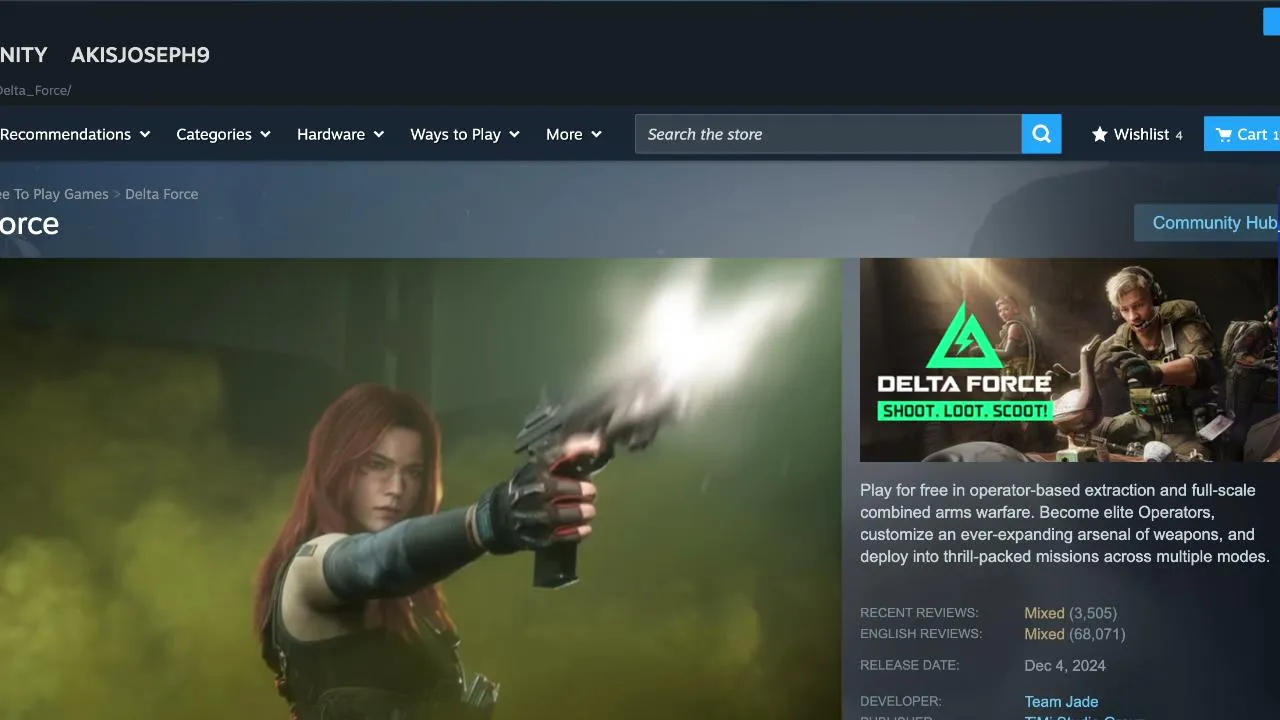The height and width of the screenshot is (720, 1280).
Task: Click the Delta Force header capsule image
Action: coord(1069,360)
